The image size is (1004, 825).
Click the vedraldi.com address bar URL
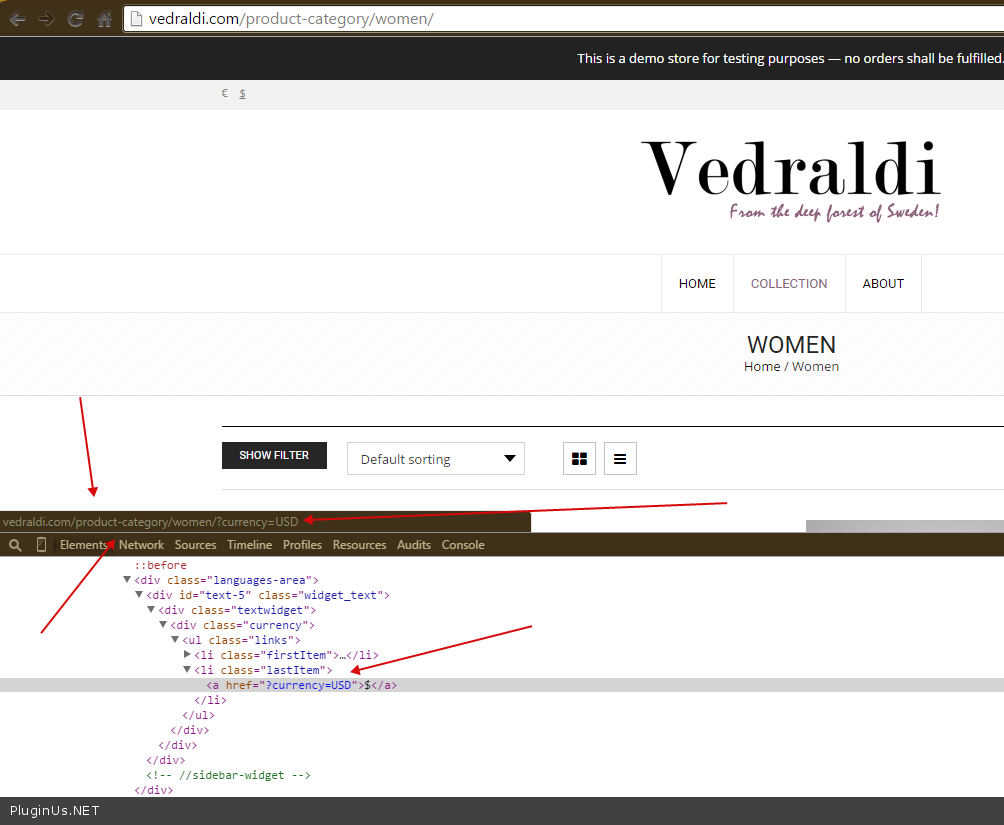coord(291,19)
